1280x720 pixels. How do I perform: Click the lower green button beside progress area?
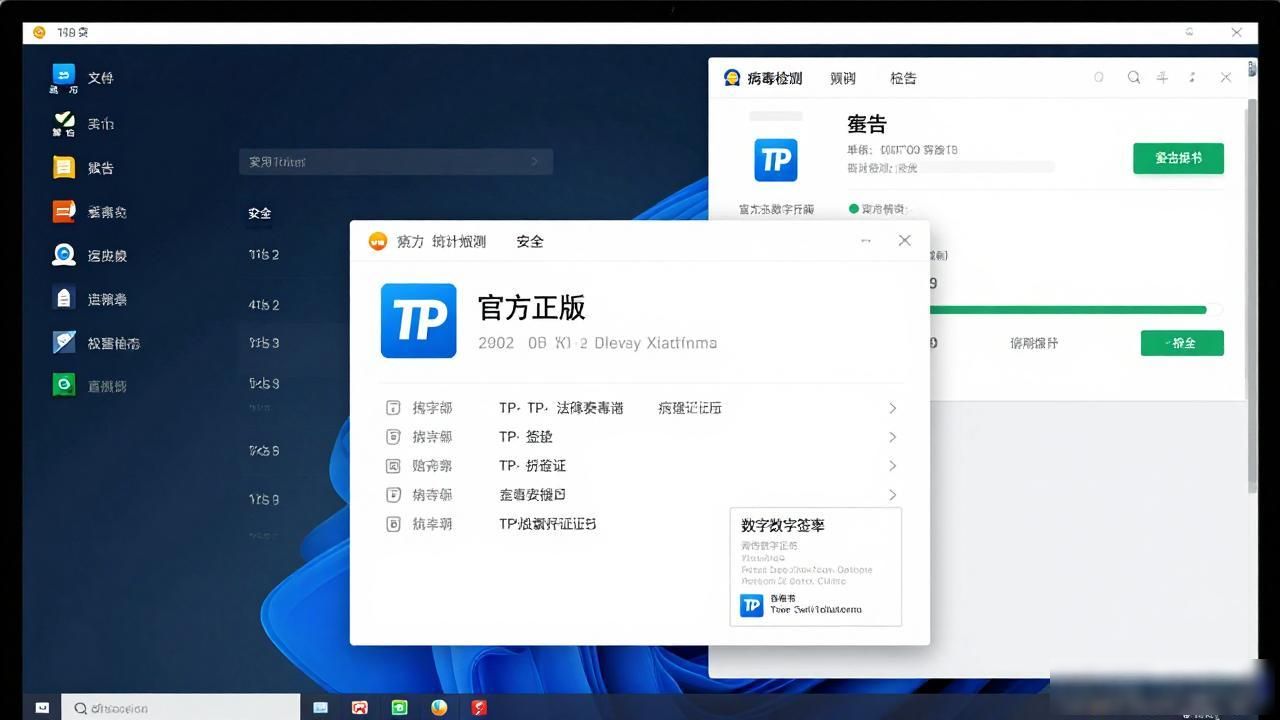pos(1182,342)
